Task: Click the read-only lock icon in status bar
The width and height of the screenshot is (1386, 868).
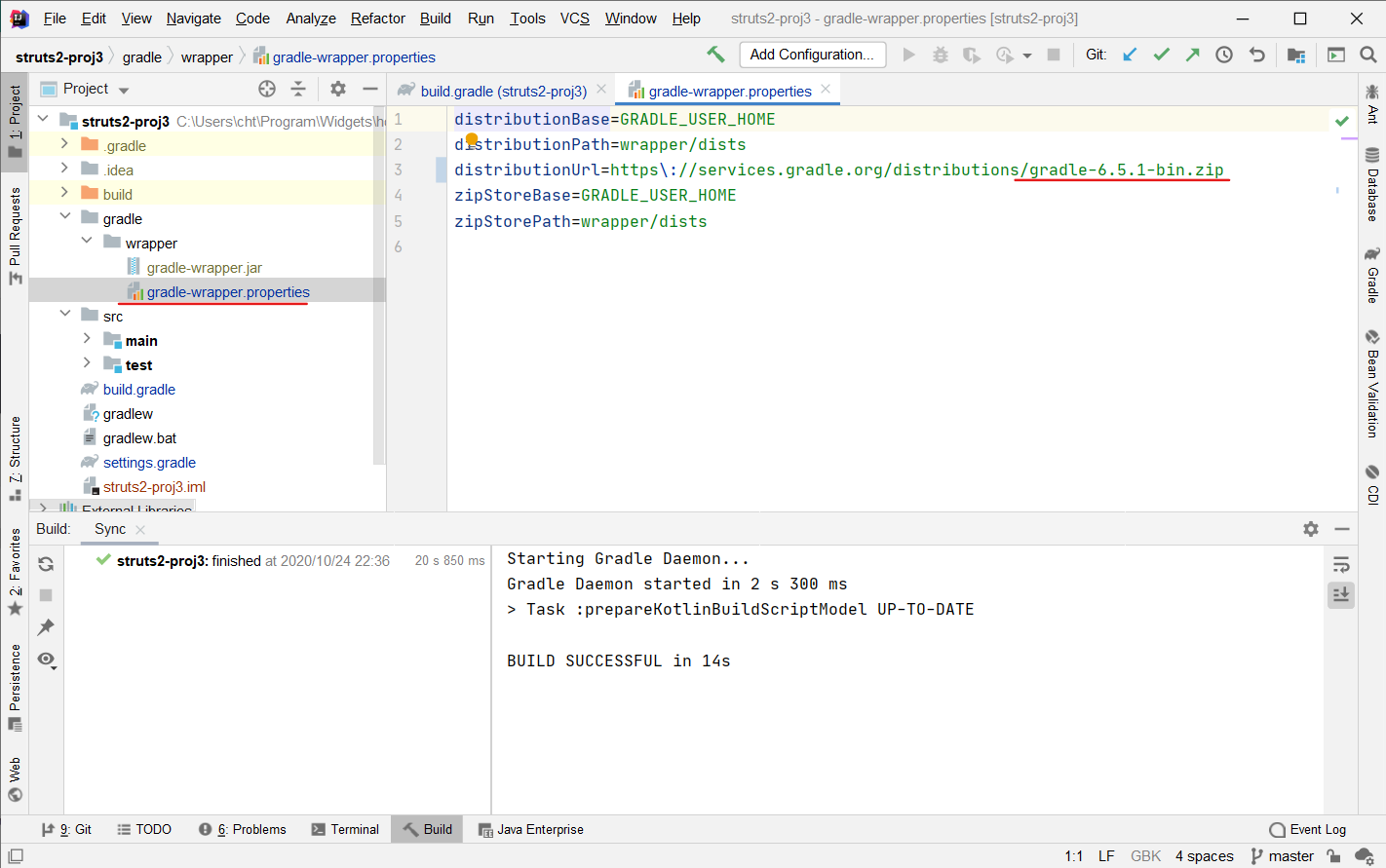Action: point(1333,856)
